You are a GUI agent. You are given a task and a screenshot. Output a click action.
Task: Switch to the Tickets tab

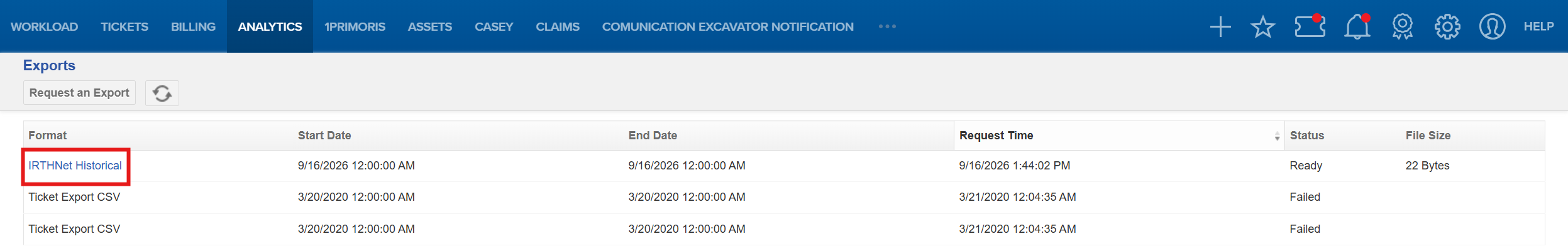(124, 26)
